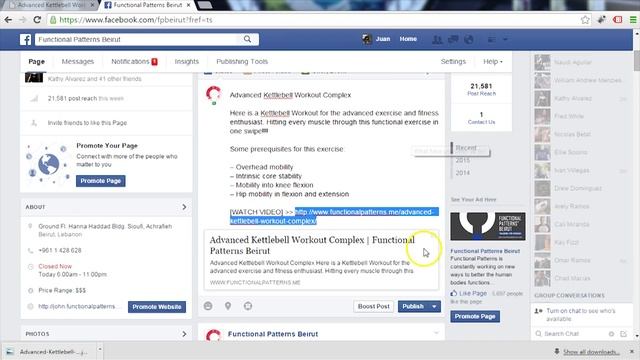
Task: Click the Home link in header
Action: click(x=408, y=39)
